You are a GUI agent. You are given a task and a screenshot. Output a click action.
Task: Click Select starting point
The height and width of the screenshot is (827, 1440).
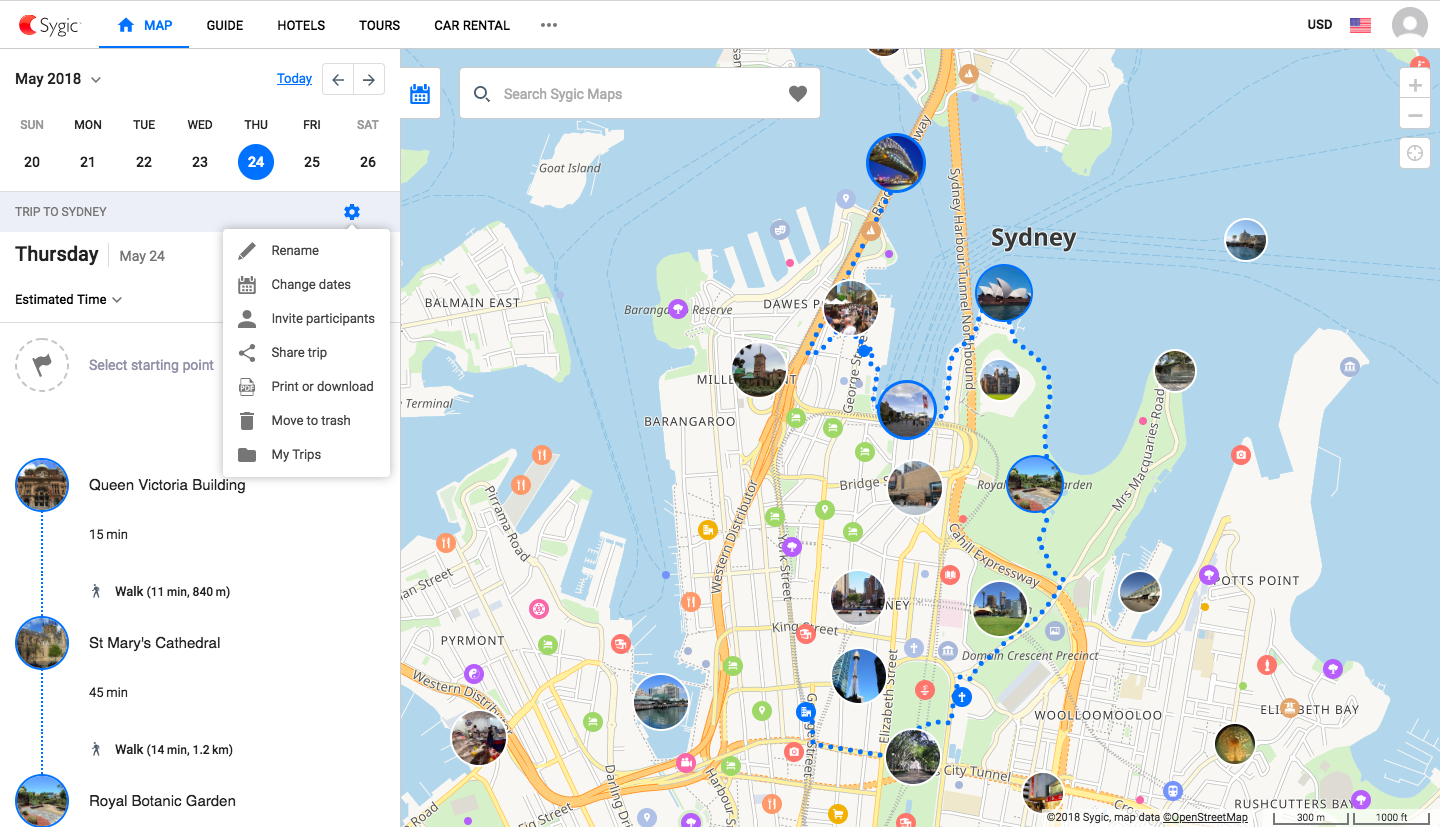click(151, 365)
